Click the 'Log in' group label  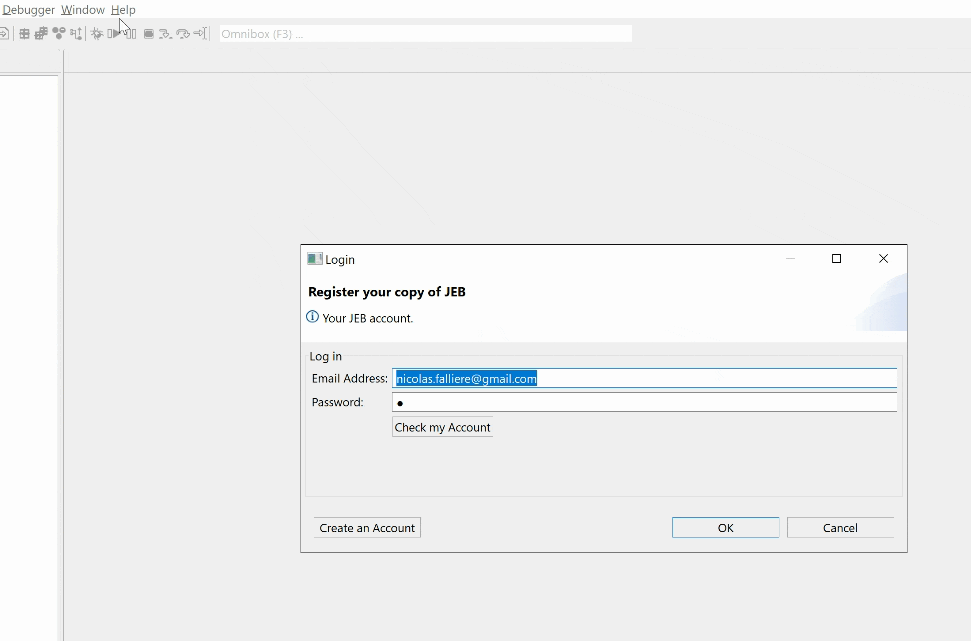click(x=326, y=356)
